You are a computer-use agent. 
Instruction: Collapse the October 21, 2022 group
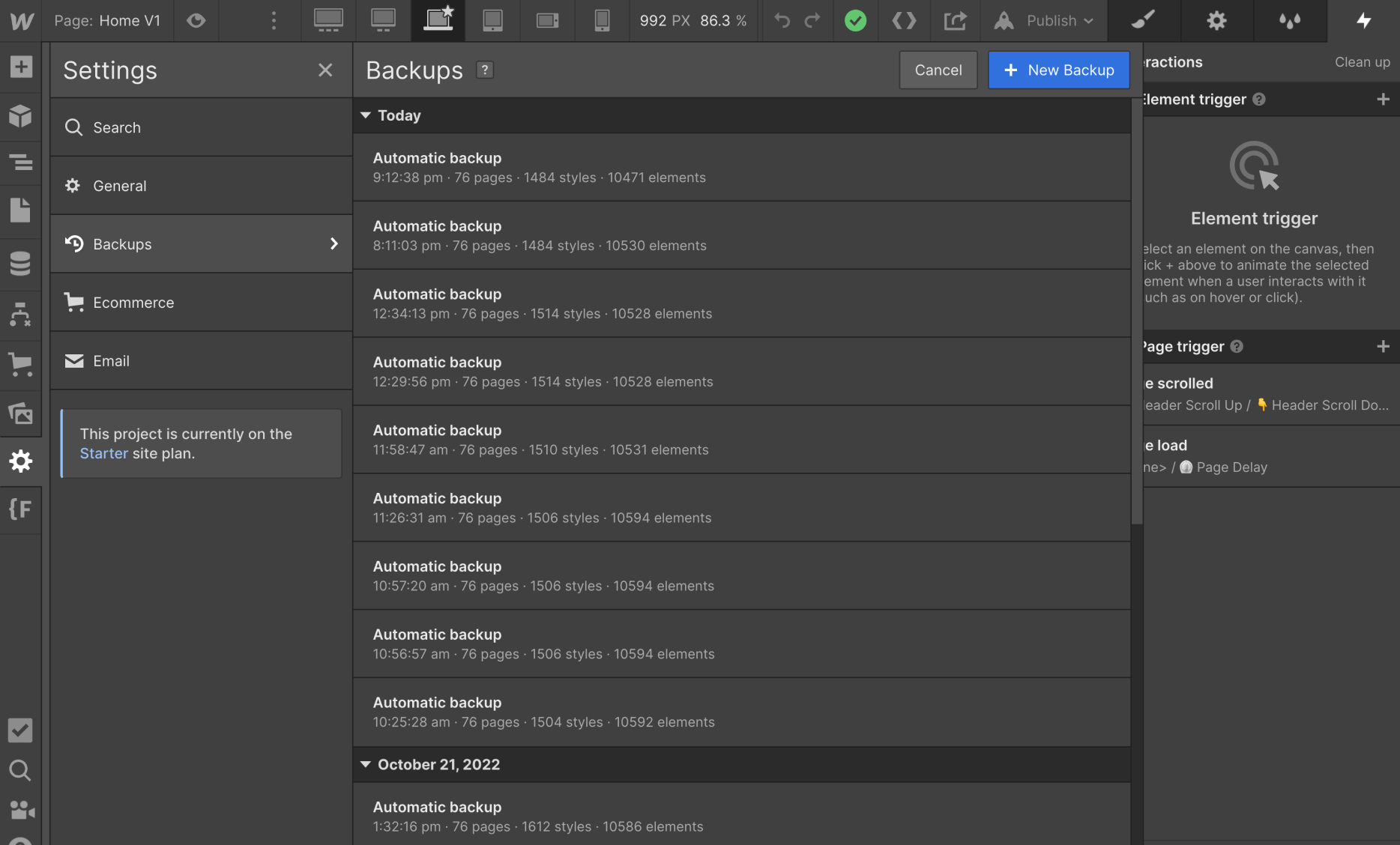(x=366, y=764)
